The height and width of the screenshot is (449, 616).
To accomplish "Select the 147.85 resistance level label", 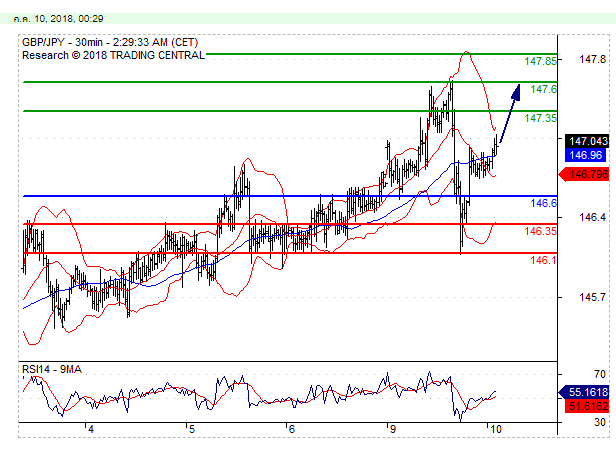I will [541, 61].
